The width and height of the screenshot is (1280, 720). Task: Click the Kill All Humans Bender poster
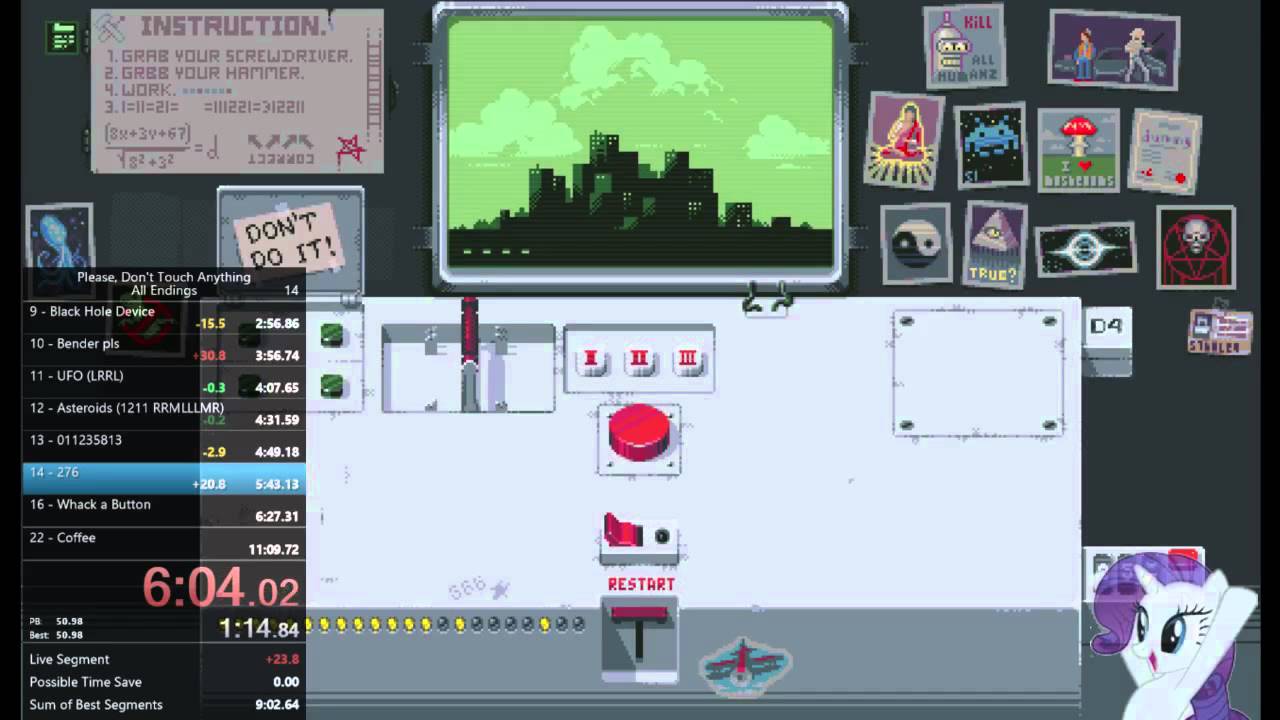964,46
